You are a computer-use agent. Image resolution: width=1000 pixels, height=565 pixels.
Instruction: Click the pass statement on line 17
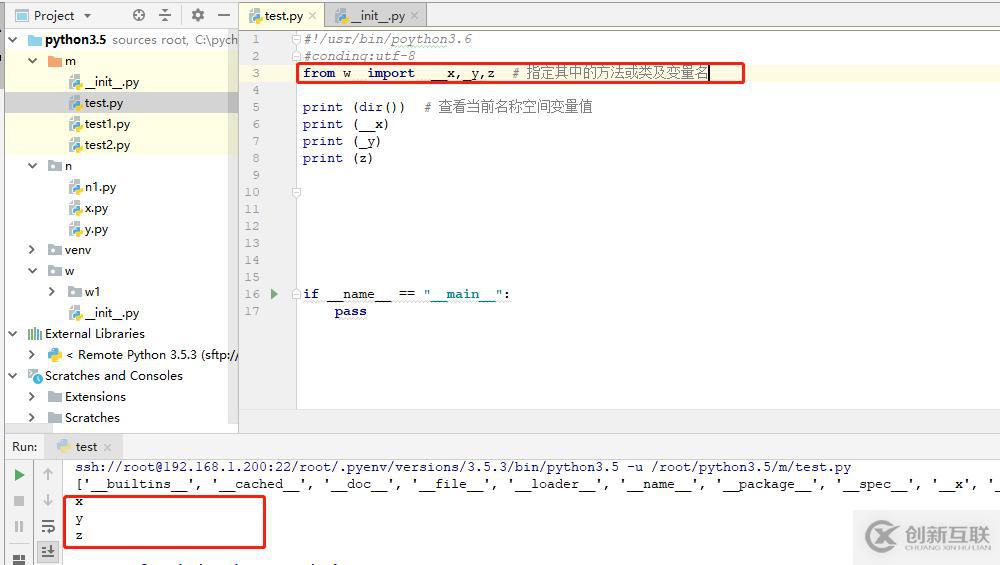(350, 311)
